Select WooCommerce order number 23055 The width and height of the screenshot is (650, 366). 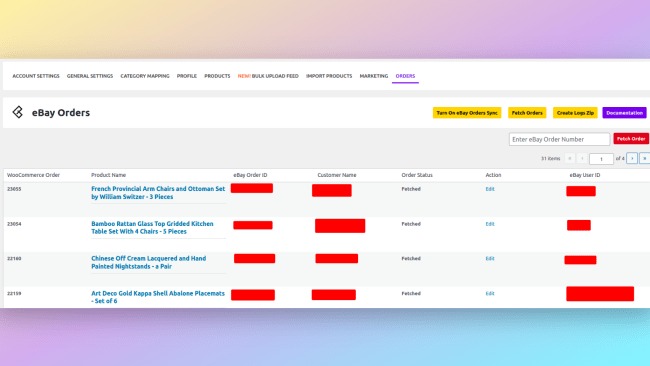14,189
